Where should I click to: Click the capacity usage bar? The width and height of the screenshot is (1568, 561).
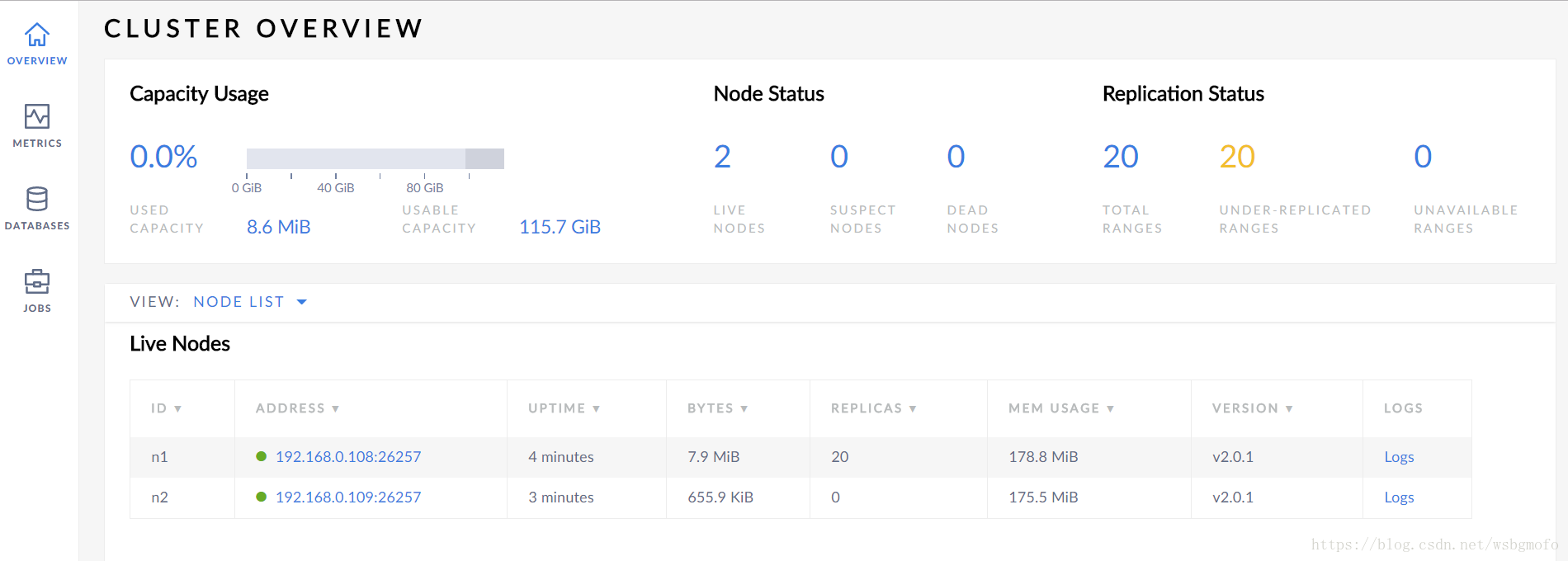[x=375, y=158]
